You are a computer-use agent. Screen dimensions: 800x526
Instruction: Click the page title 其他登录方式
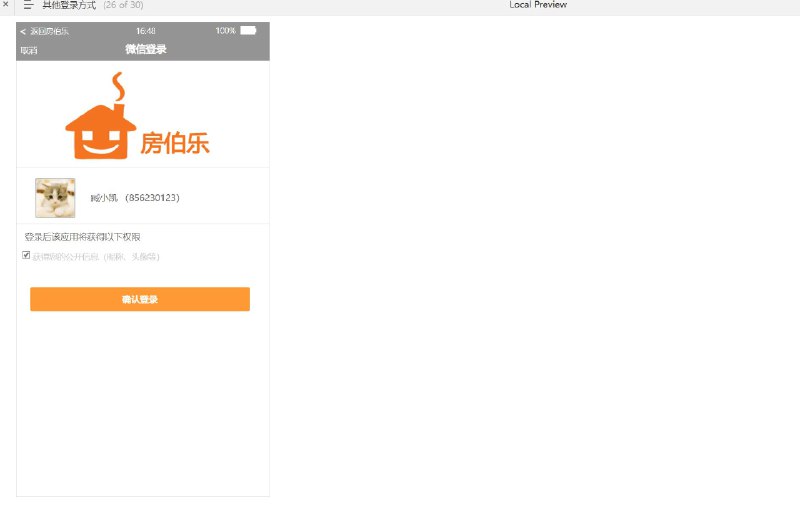click(69, 5)
